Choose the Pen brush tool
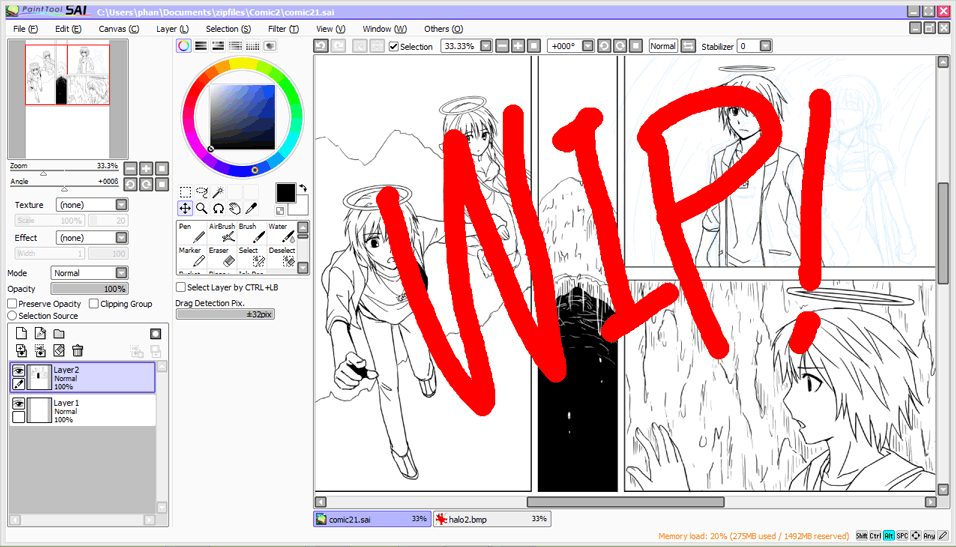This screenshot has width=956, height=547. (191, 232)
